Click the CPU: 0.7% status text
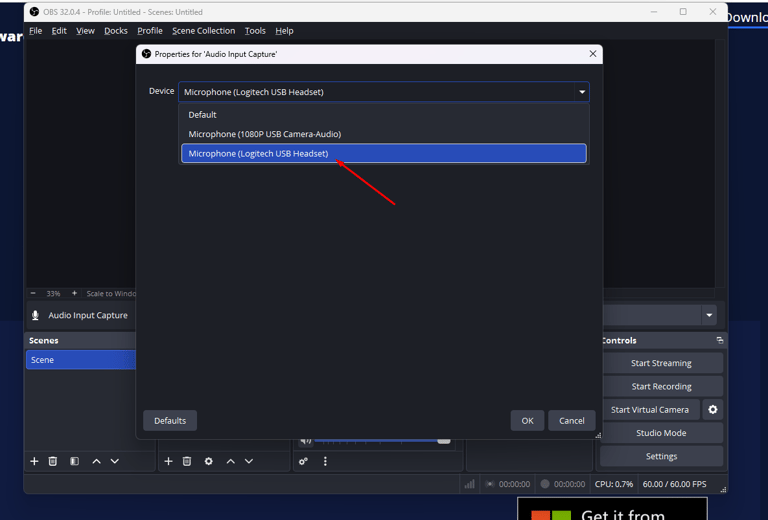This screenshot has width=768, height=520. pyautogui.click(x=614, y=484)
